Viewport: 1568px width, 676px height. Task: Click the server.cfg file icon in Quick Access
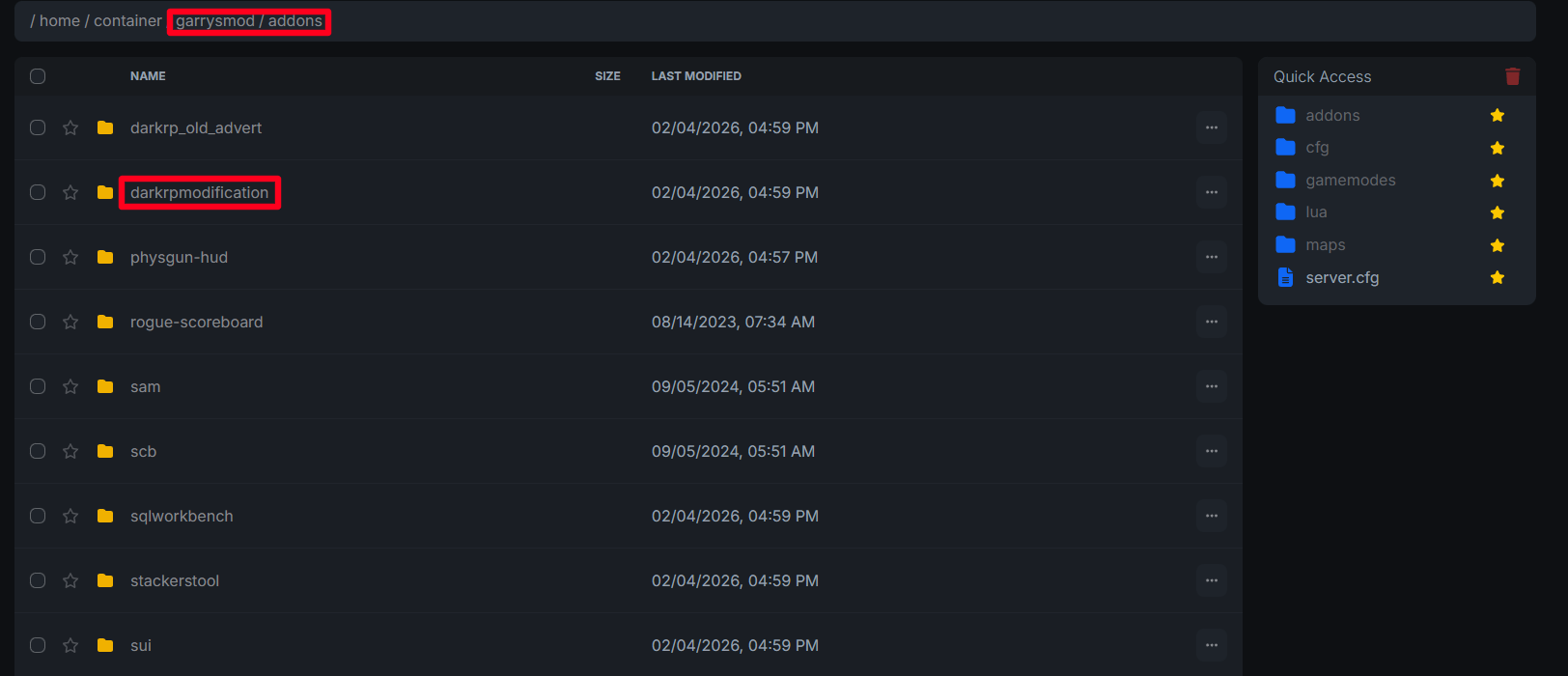(x=1285, y=277)
